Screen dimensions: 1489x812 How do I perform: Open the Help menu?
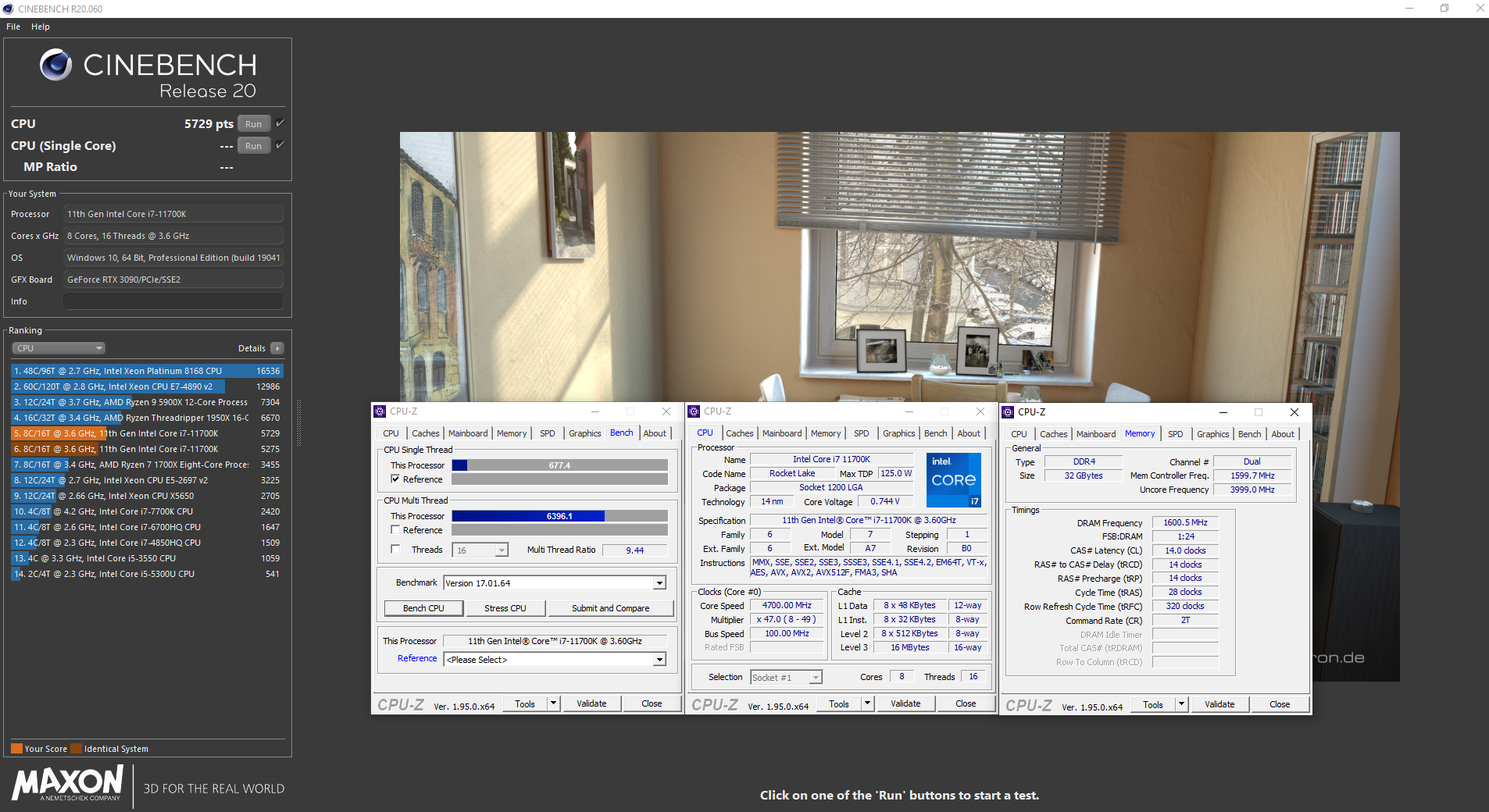[x=41, y=27]
